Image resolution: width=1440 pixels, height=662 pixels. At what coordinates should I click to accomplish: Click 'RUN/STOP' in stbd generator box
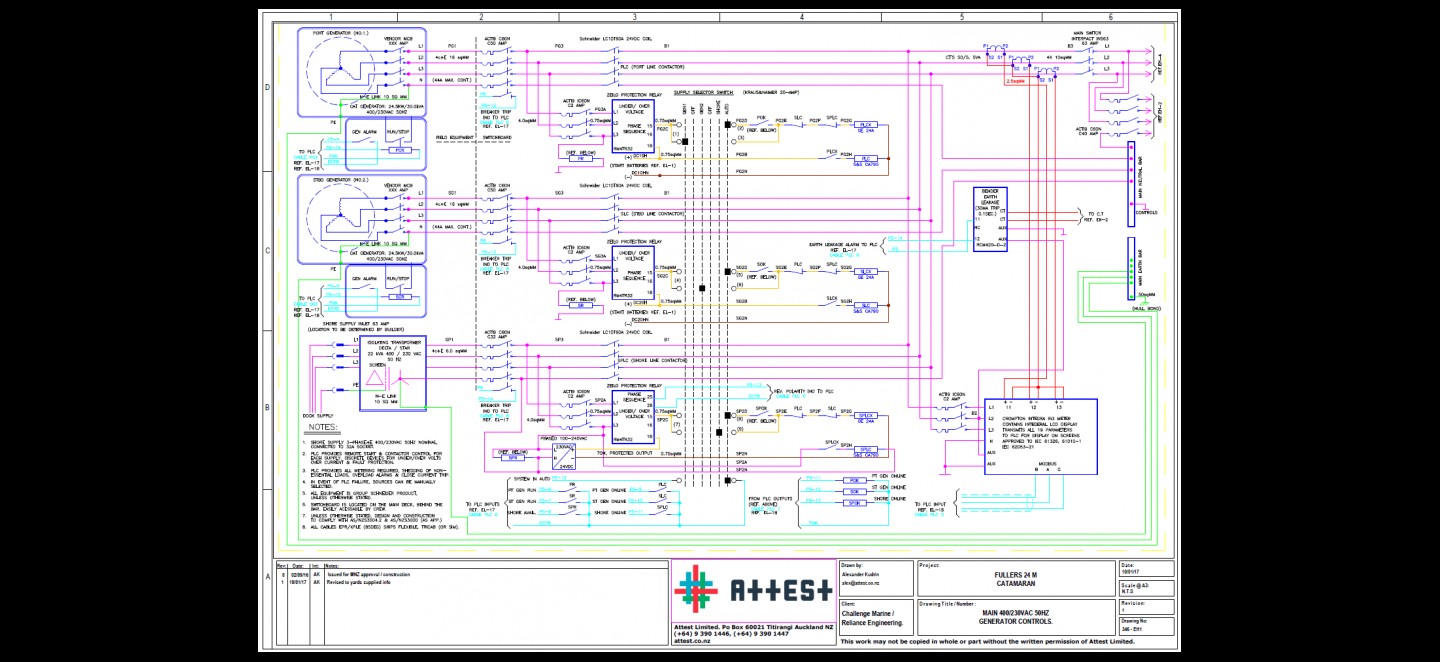pos(398,278)
